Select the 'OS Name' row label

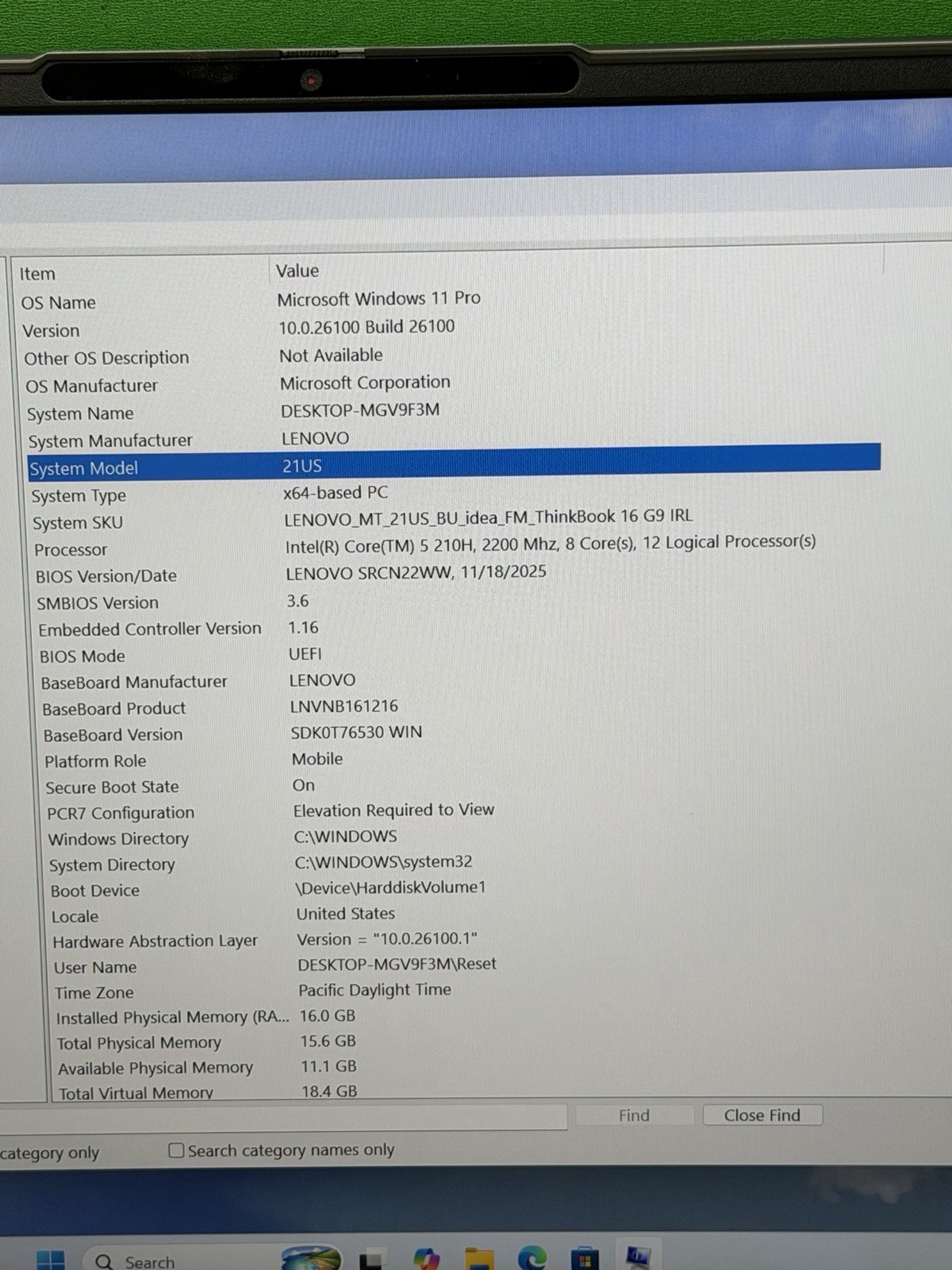[x=59, y=303]
